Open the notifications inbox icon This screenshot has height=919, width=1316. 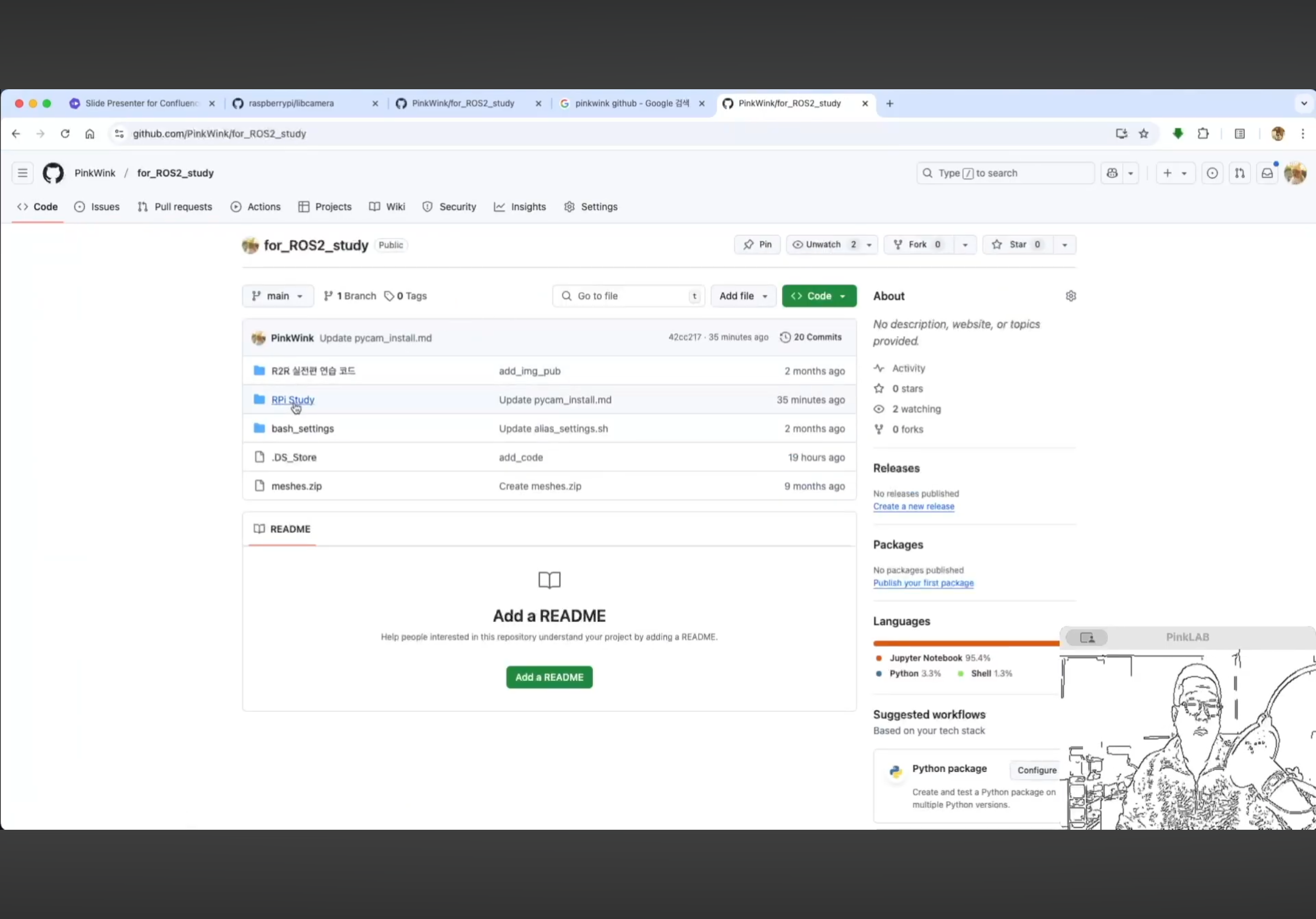click(1267, 173)
